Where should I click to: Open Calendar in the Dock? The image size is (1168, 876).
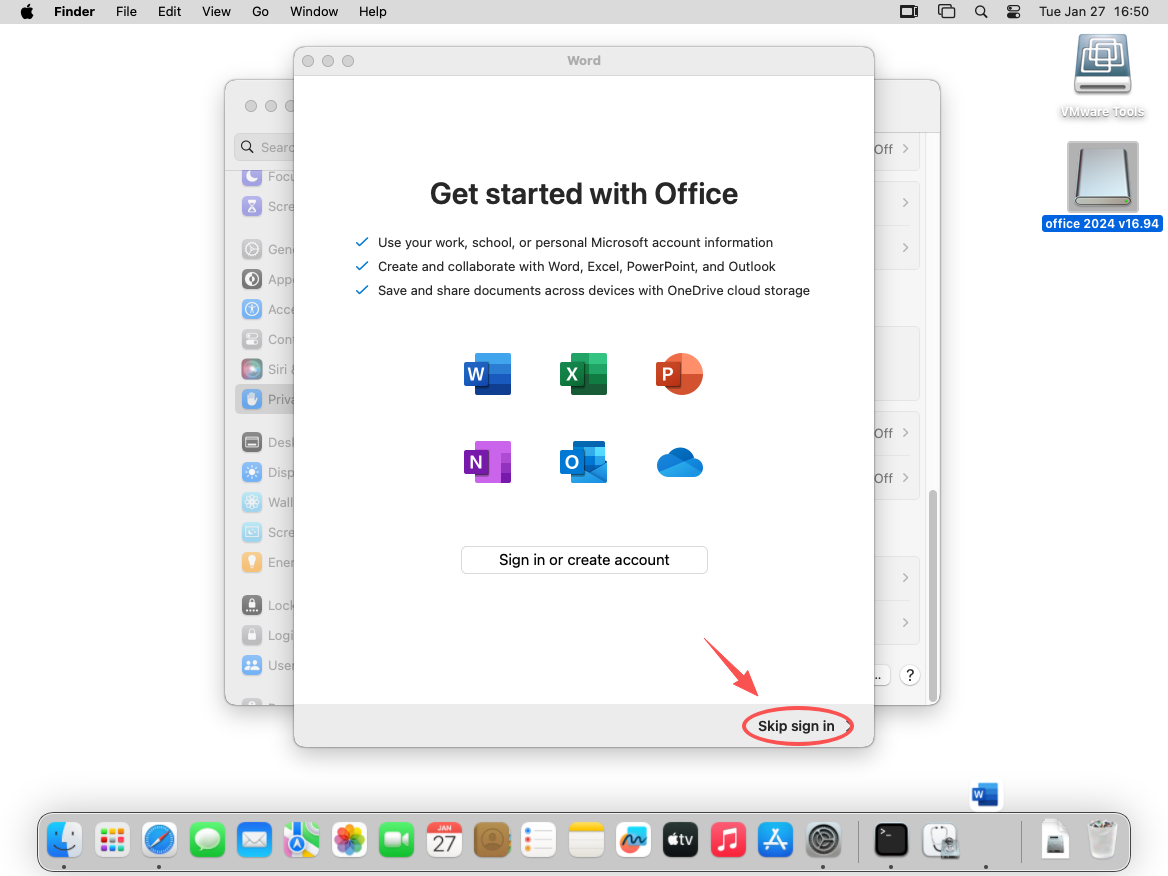(x=444, y=841)
